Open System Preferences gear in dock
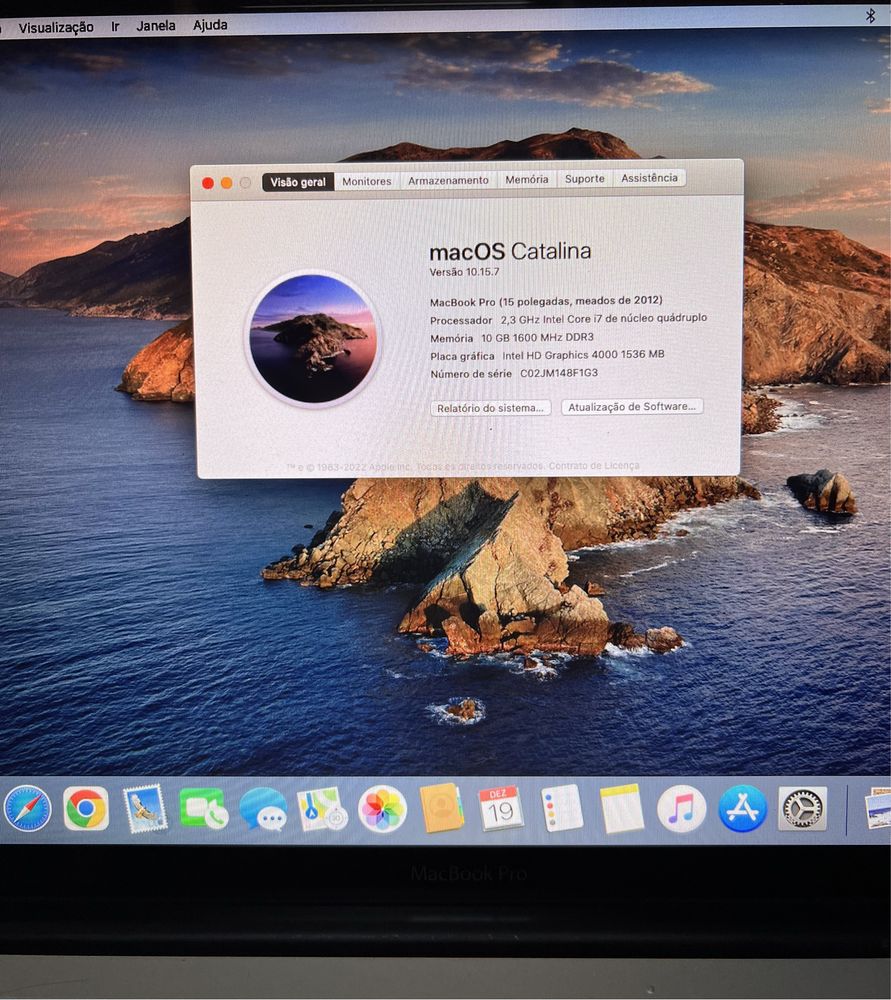Image resolution: width=891 pixels, height=1000 pixels. click(x=802, y=809)
